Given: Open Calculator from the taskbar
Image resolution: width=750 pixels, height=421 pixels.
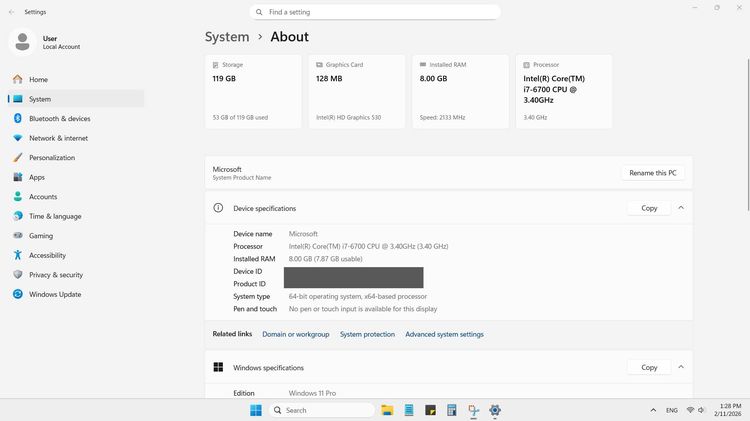Looking at the screenshot, I should pos(452,410).
